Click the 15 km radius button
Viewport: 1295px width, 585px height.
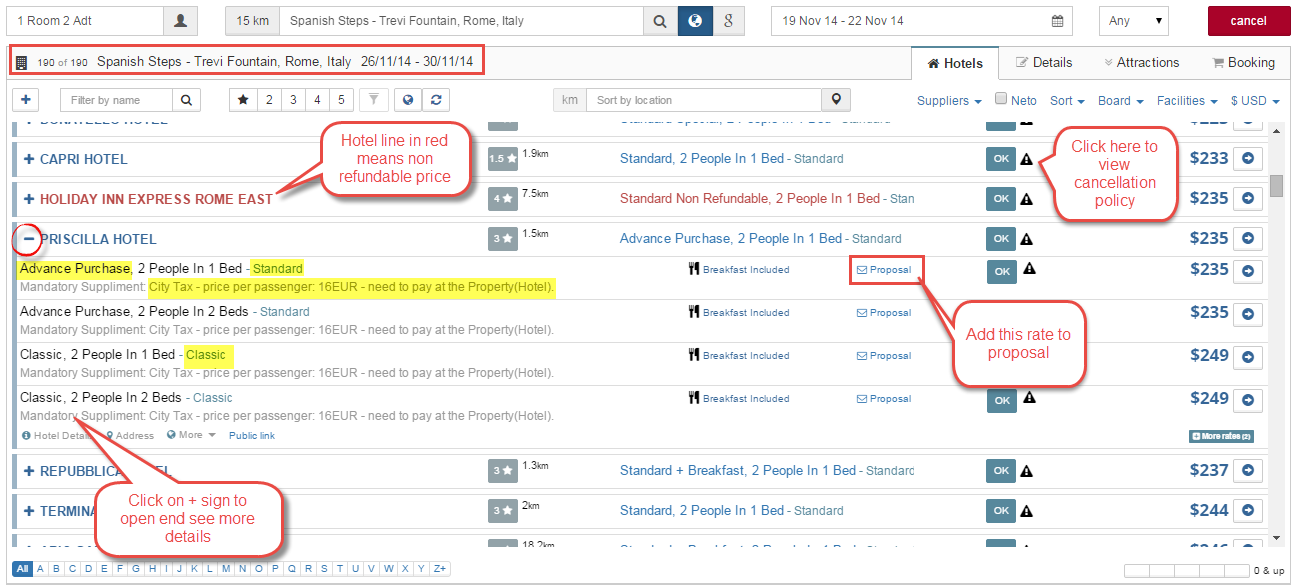coord(252,21)
